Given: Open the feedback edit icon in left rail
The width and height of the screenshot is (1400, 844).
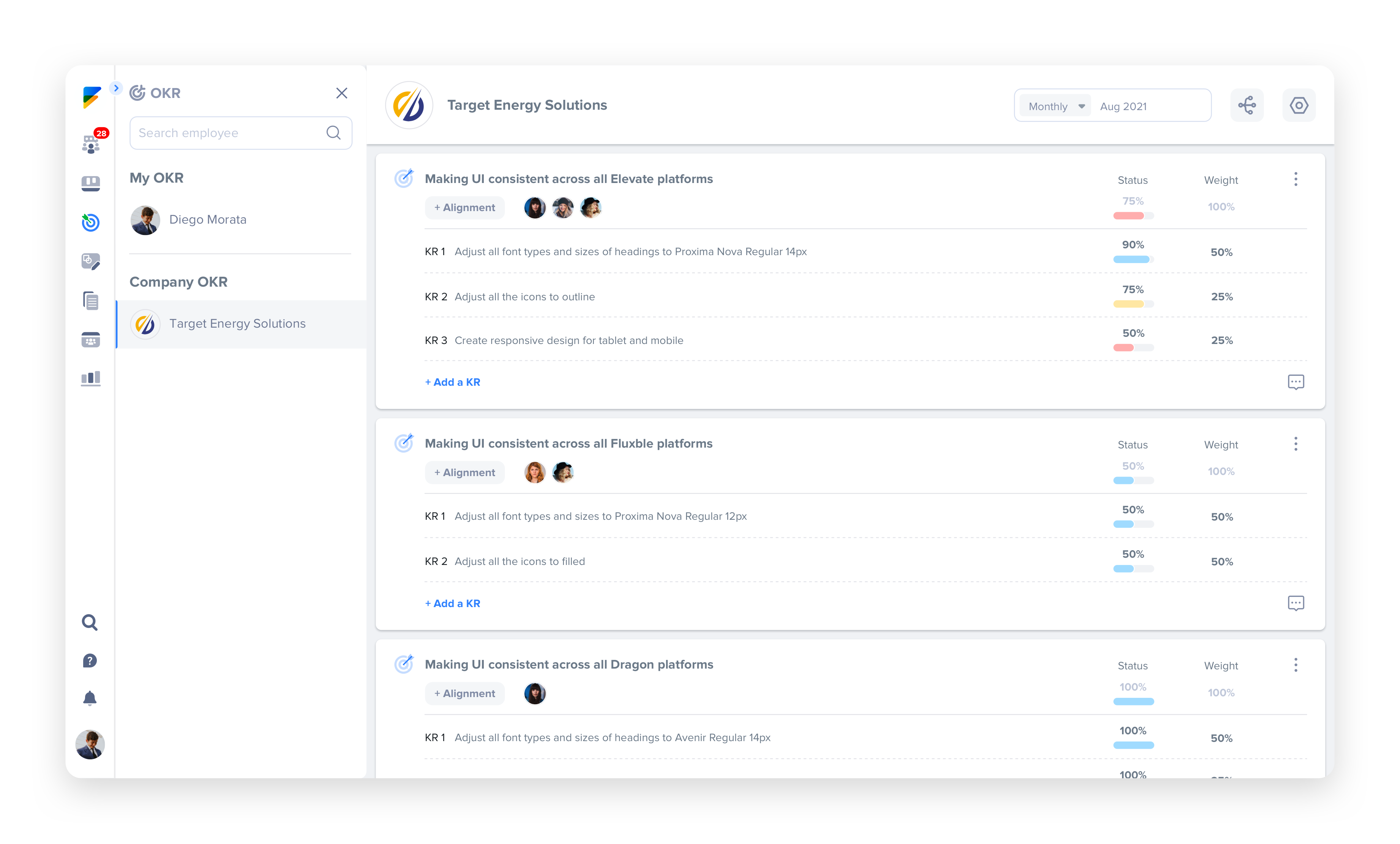Looking at the screenshot, I should pos(91,261).
